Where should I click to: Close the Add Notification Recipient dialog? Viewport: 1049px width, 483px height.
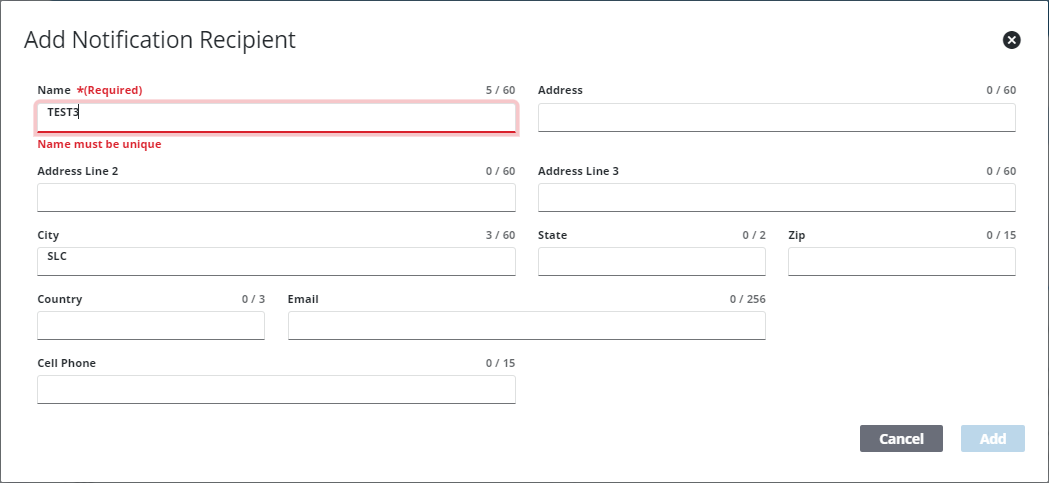pos(1012,41)
